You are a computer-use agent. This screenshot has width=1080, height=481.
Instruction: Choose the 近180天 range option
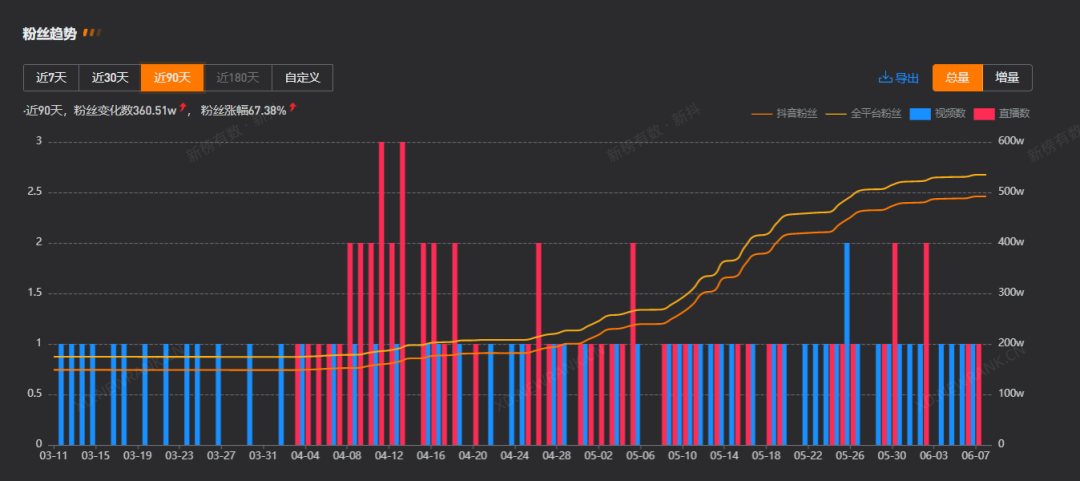(x=238, y=78)
